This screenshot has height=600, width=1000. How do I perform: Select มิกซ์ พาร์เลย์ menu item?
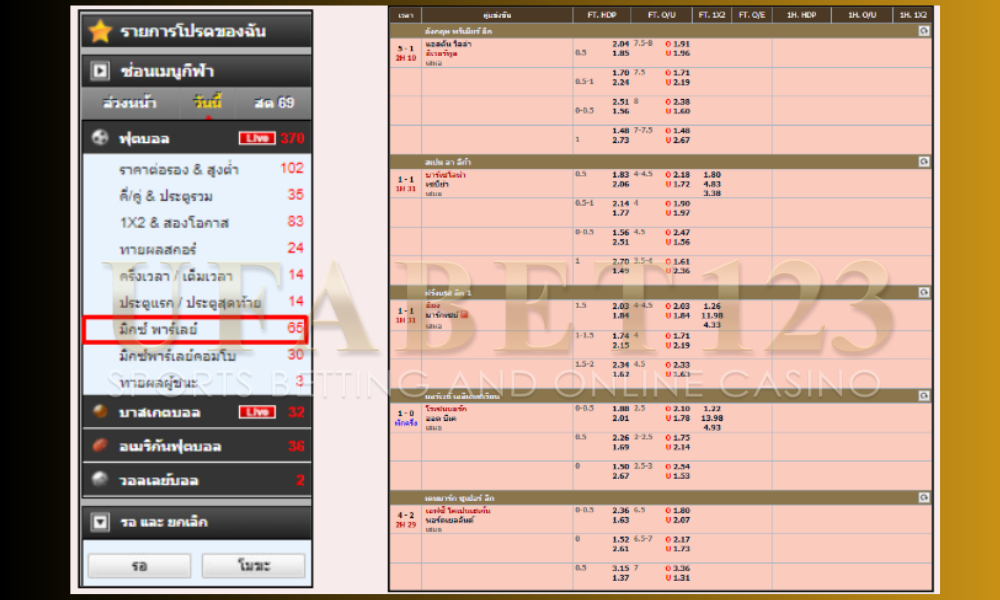tap(196, 329)
